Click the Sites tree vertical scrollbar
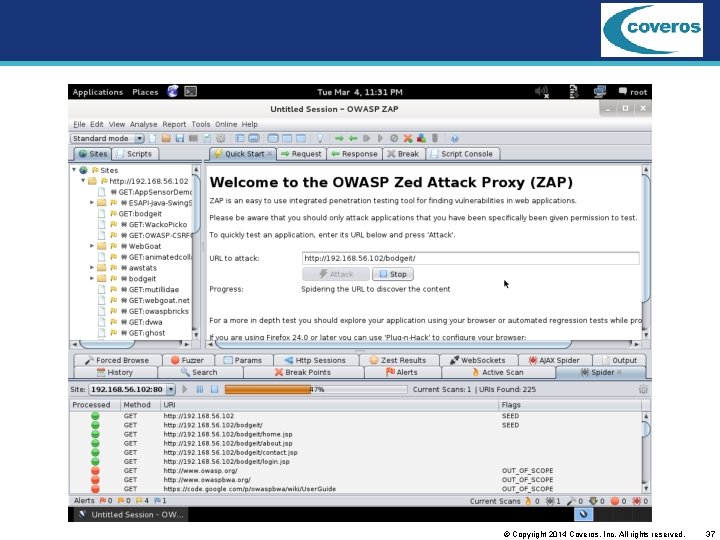Image resolution: width=720 pixels, height=540 pixels. click(196, 251)
